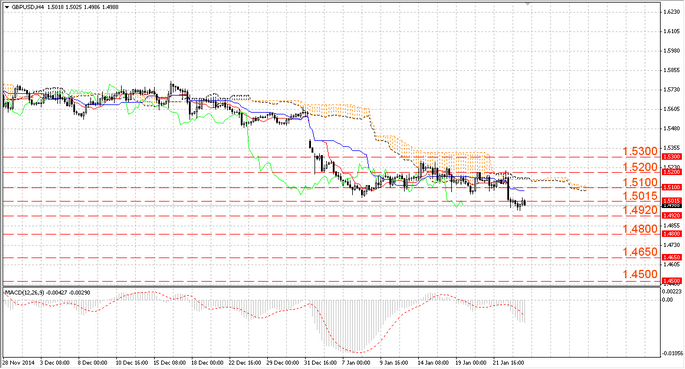Select the red 1.4920 price tag on axis
This screenshot has height=369, width=685.
(672, 216)
